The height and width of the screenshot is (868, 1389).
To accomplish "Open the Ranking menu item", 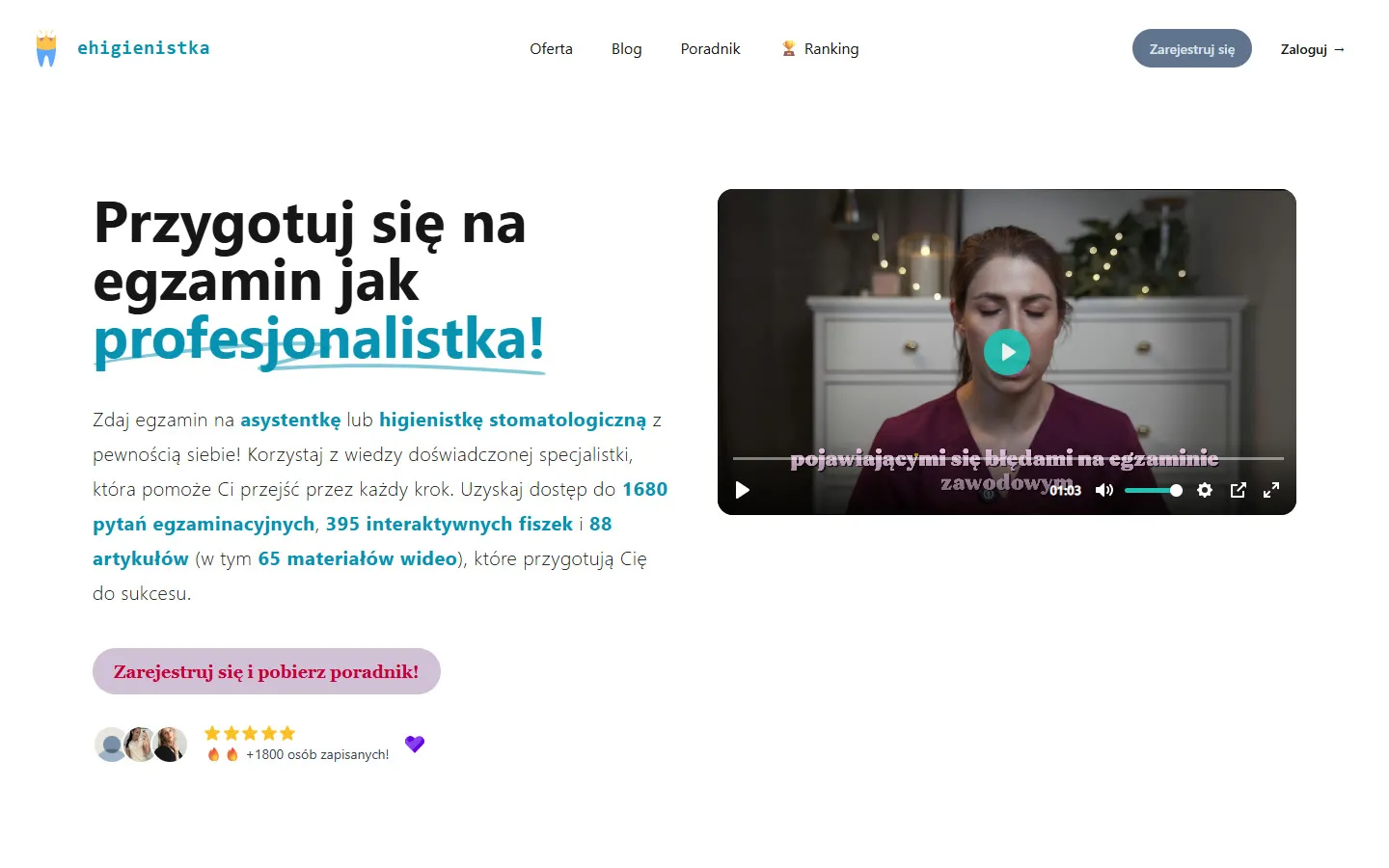I will 820,49.
